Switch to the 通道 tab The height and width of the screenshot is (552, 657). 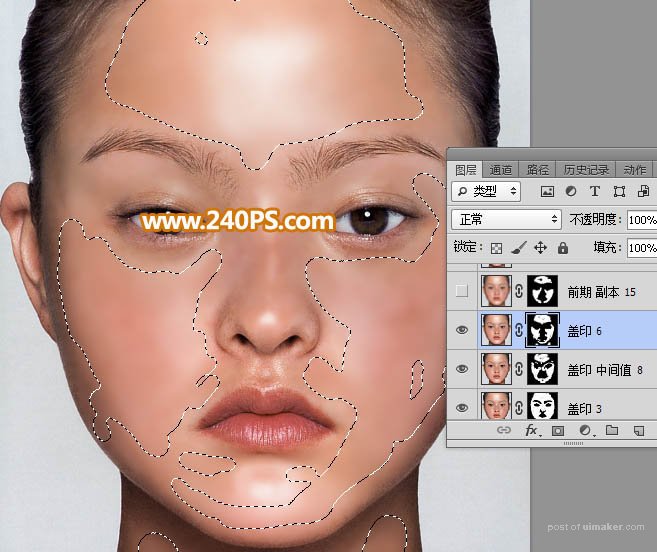click(501, 170)
